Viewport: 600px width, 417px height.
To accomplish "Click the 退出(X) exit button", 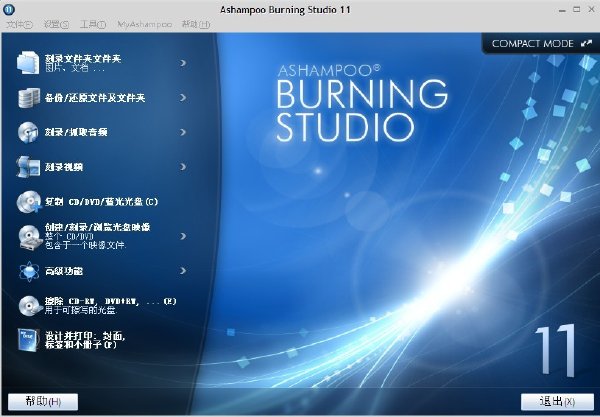I will pos(557,402).
